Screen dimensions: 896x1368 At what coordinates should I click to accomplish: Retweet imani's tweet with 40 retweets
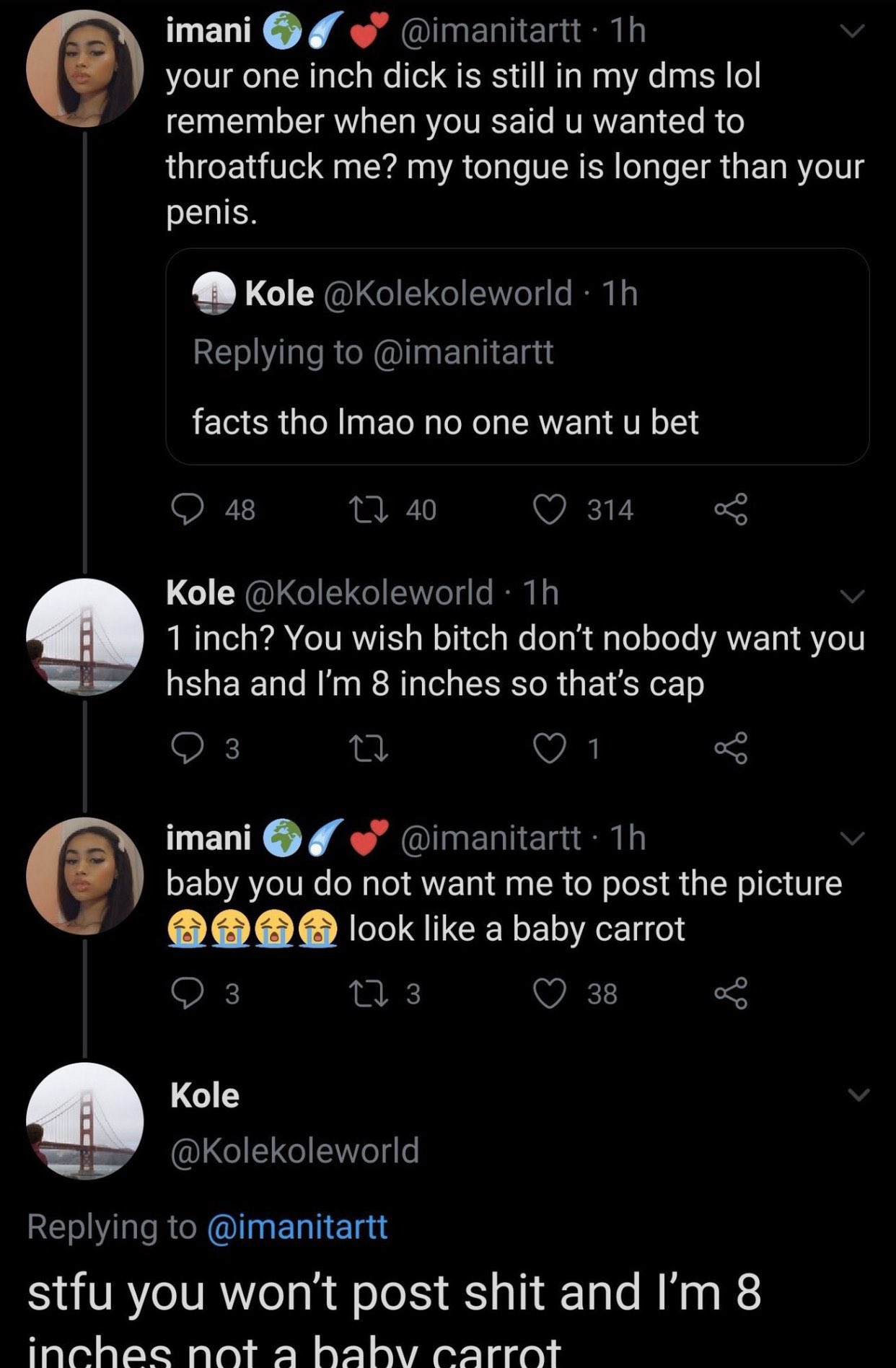click(x=369, y=510)
